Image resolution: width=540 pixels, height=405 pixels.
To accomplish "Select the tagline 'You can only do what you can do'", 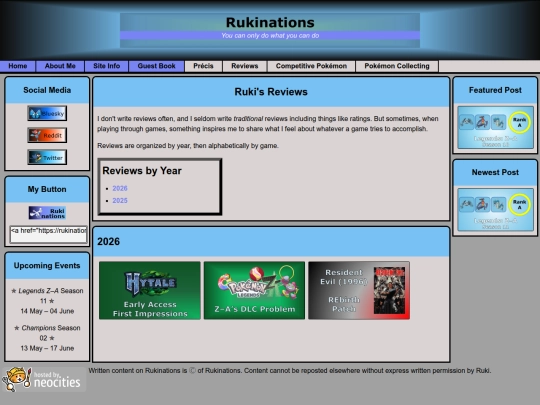I will (270, 35).
